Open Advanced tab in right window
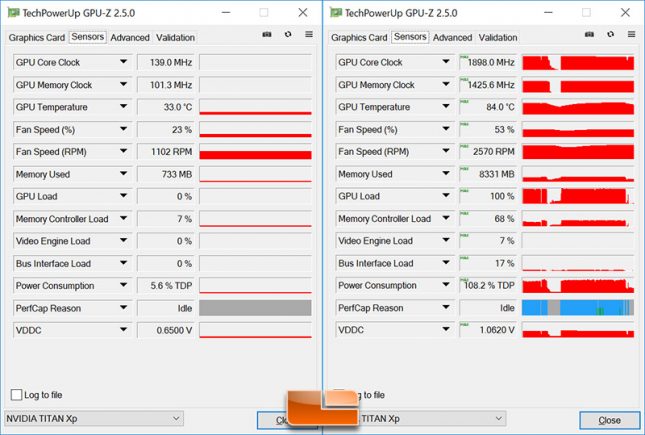This screenshot has height=435, width=645. (452, 37)
